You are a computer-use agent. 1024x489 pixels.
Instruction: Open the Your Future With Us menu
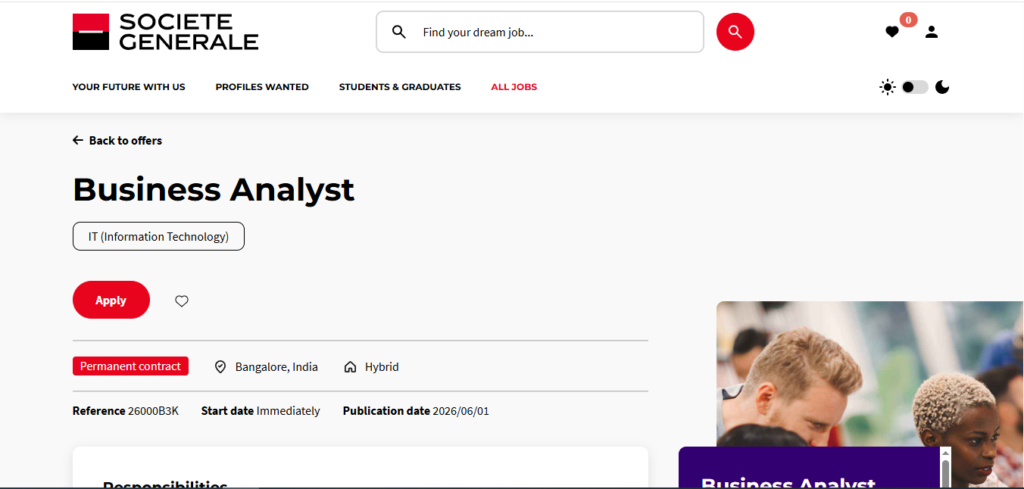click(x=129, y=87)
